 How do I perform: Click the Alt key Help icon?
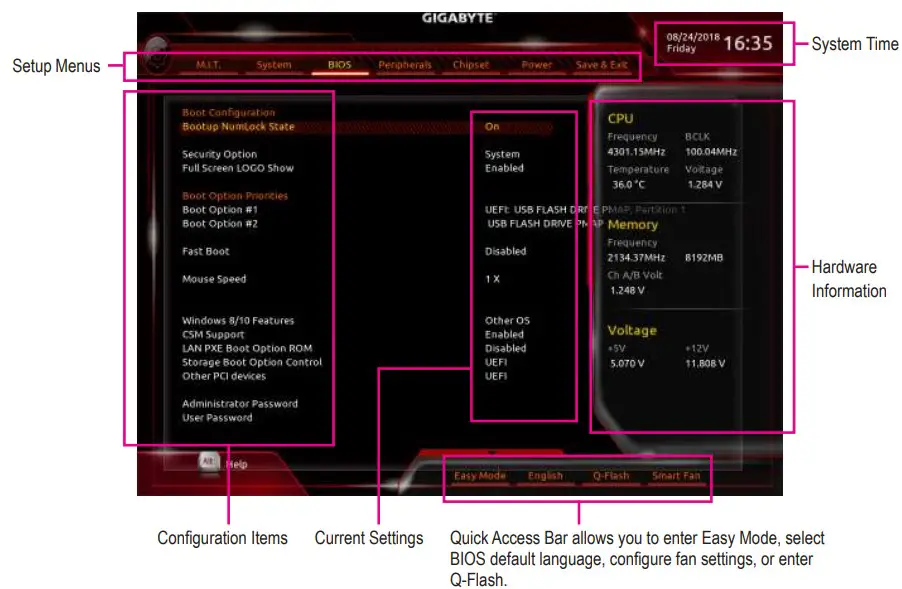209,461
